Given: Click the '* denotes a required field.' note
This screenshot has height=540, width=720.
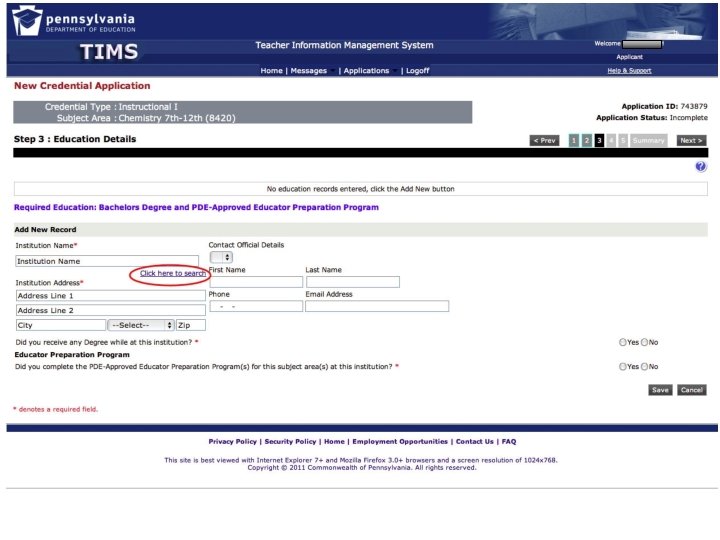Looking at the screenshot, I should pos(56,409).
